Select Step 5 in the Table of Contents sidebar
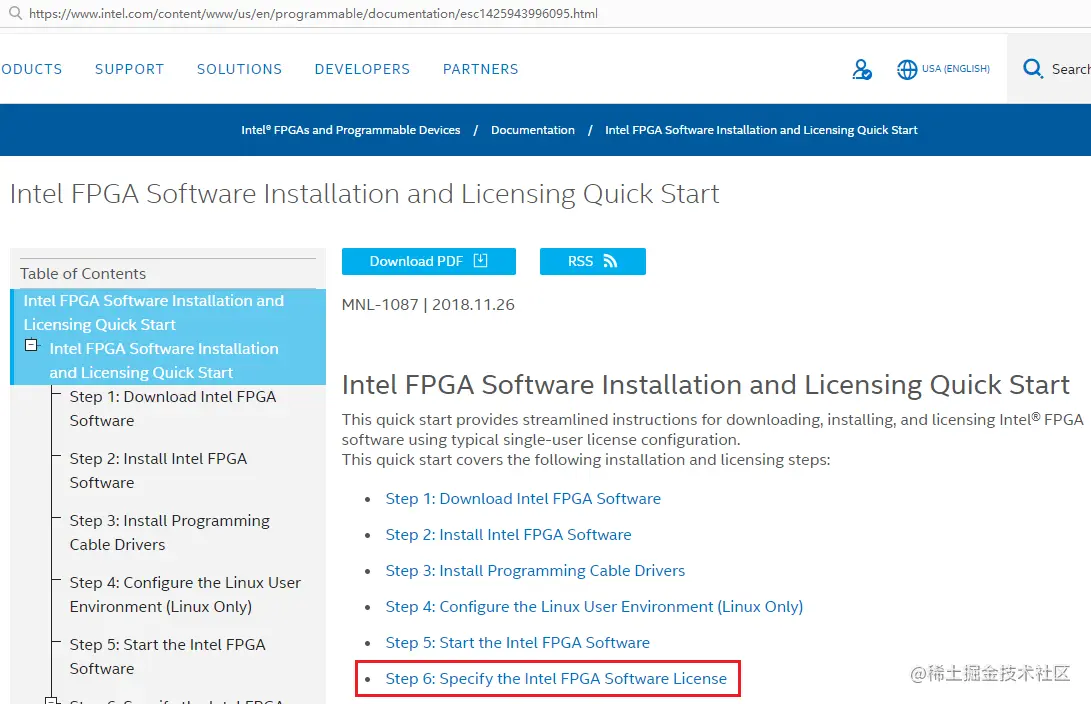Image resolution: width=1091 pixels, height=704 pixels. (167, 656)
